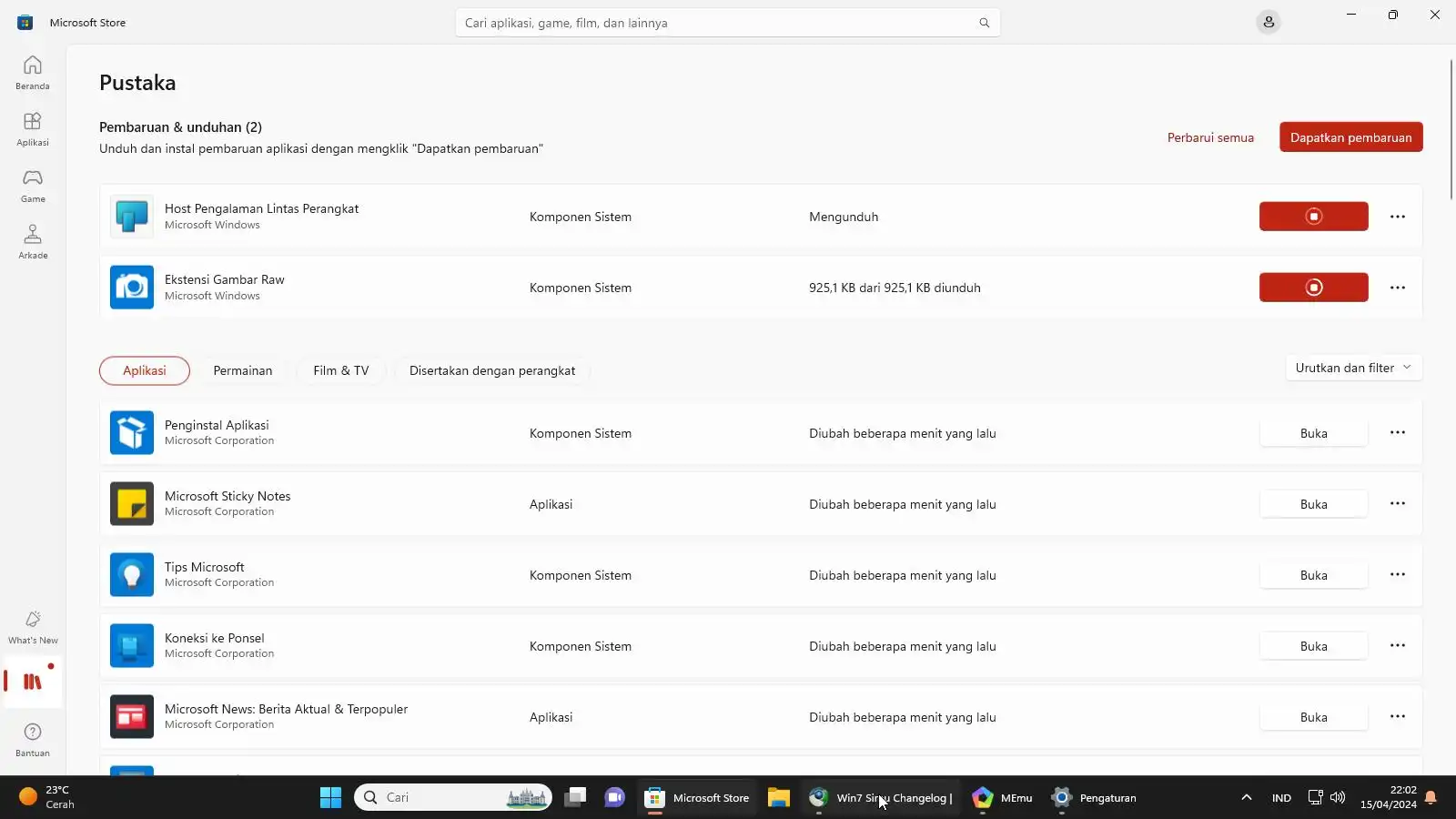Click '925,1 KB dari 925,1 KB diunduh' status
This screenshot has height=819, width=1456.
895,288
